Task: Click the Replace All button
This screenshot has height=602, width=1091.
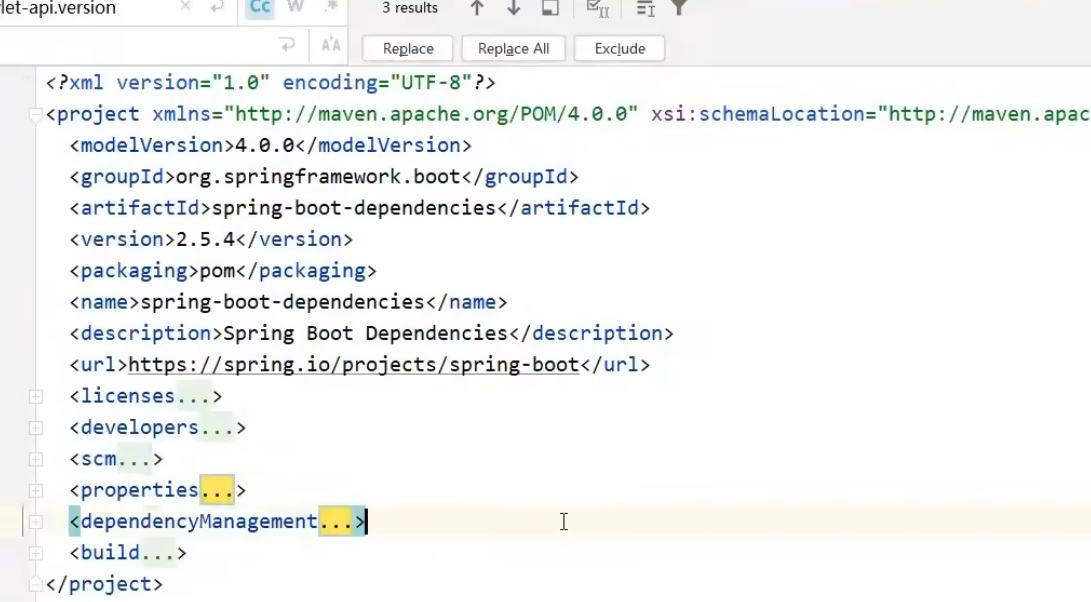Action: [513, 49]
